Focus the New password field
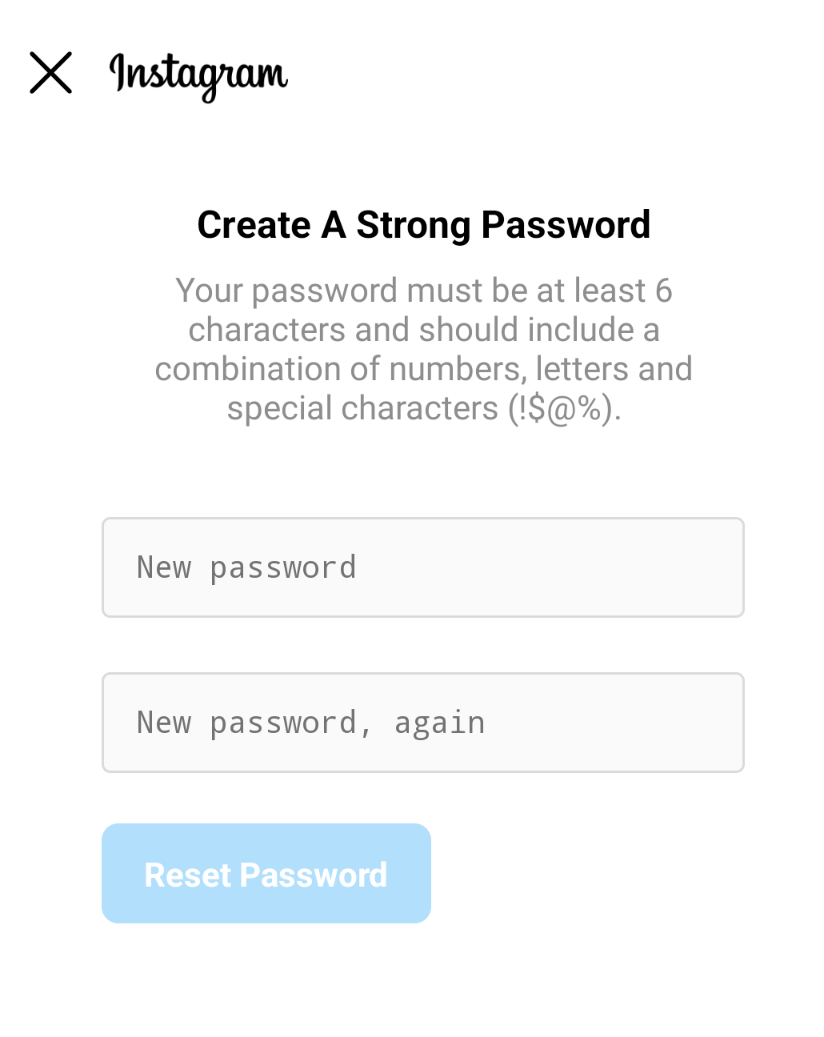The height and width of the screenshot is (1037, 824). coord(422,567)
